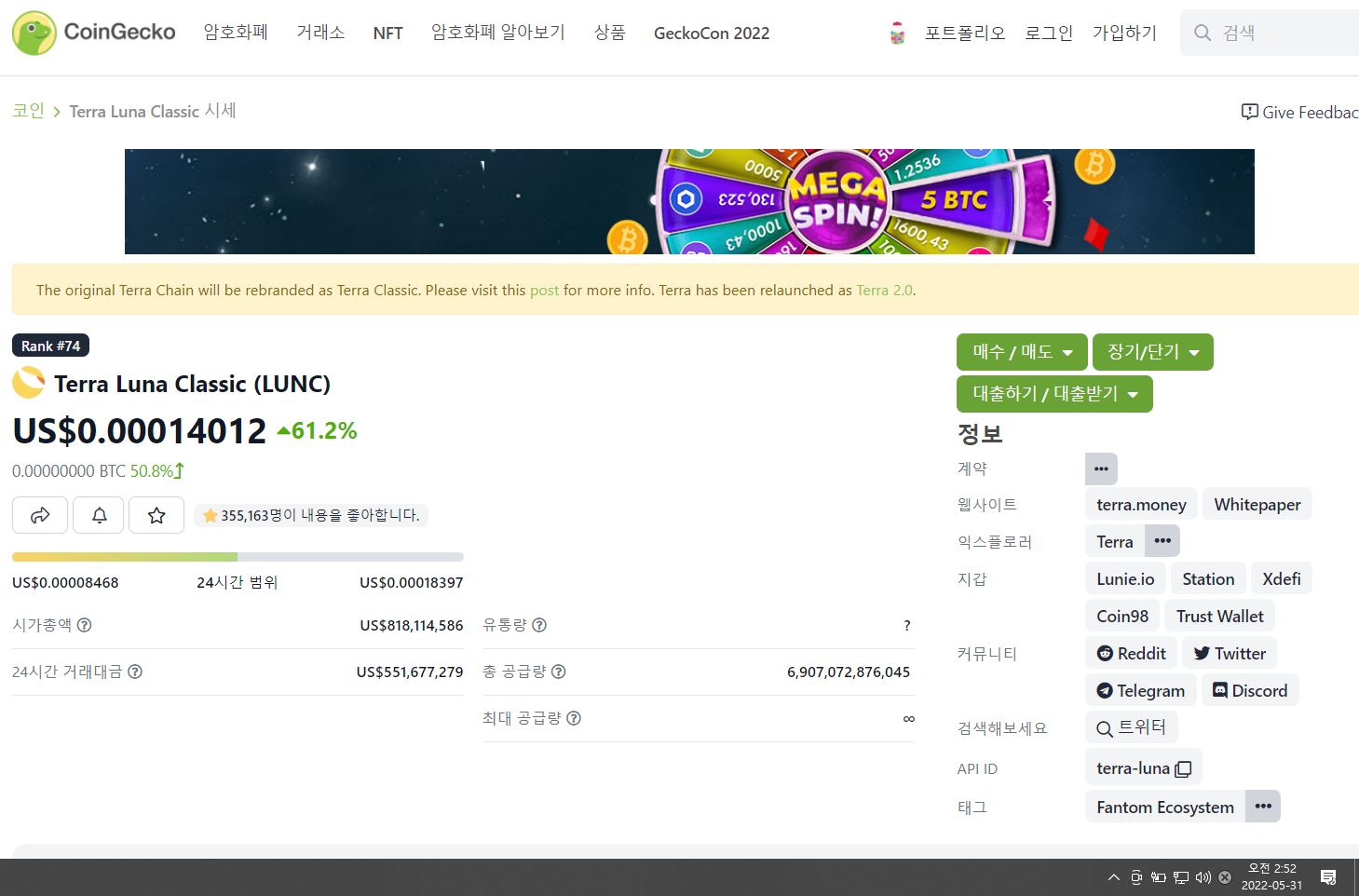Open Coin98 wallet link
The image size is (1359, 896).
[1122, 616]
